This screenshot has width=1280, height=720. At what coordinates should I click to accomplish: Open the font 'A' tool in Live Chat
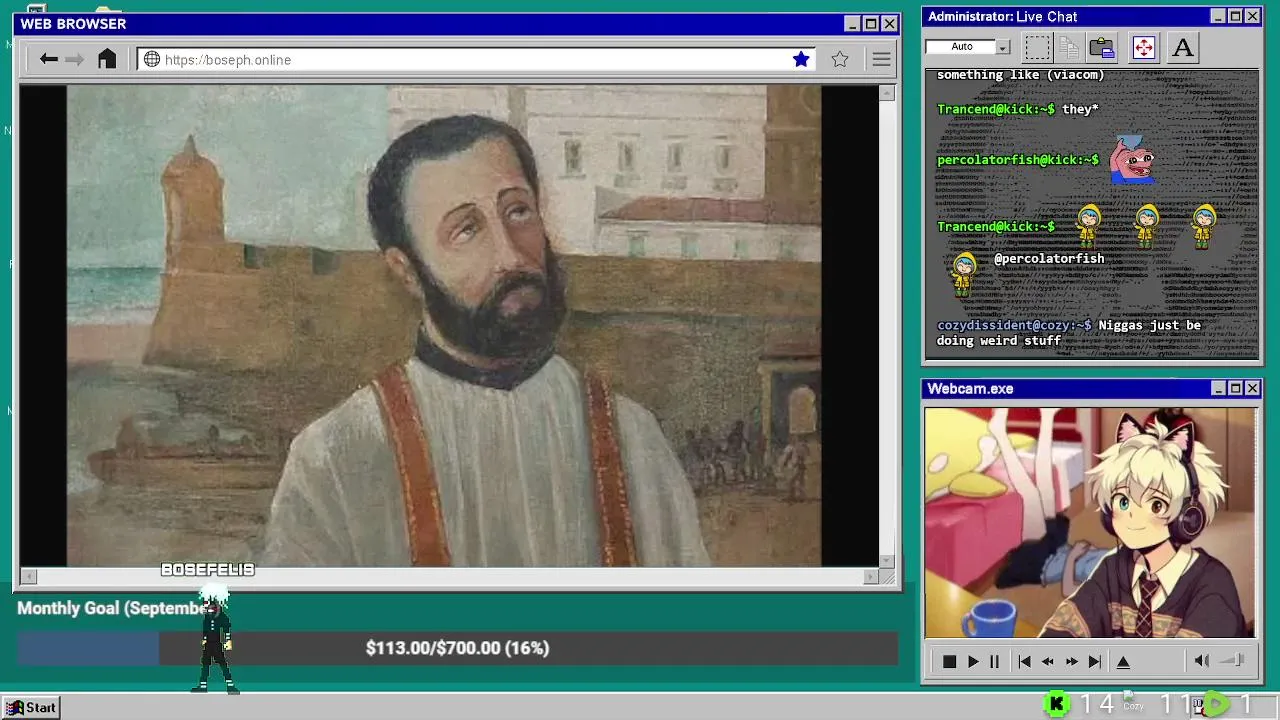coord(1183,47)
